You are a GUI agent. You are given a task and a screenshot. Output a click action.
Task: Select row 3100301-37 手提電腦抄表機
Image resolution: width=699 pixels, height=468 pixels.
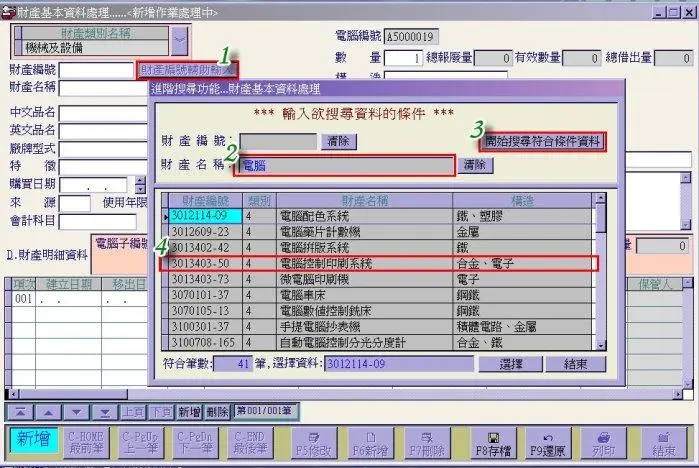click(x=380, y=327)
